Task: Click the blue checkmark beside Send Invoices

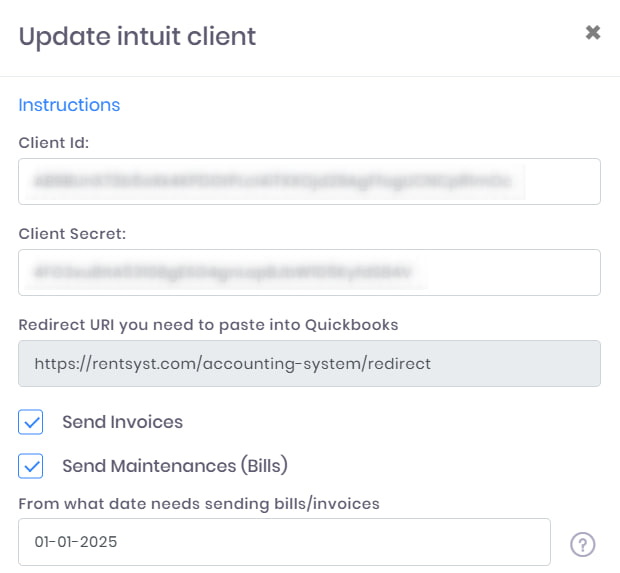Action: coord(31,422)
